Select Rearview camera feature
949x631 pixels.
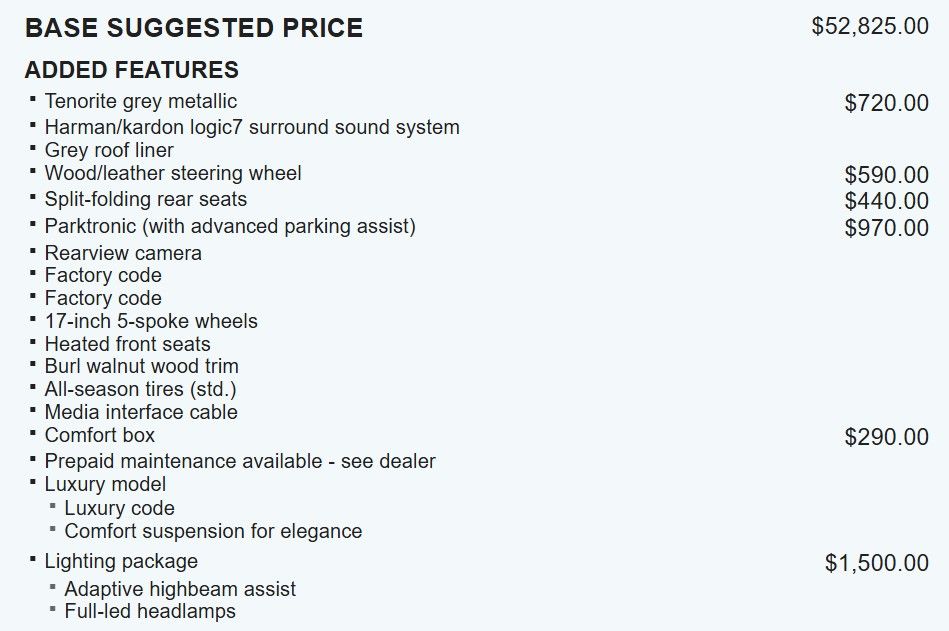click(123, 253)
